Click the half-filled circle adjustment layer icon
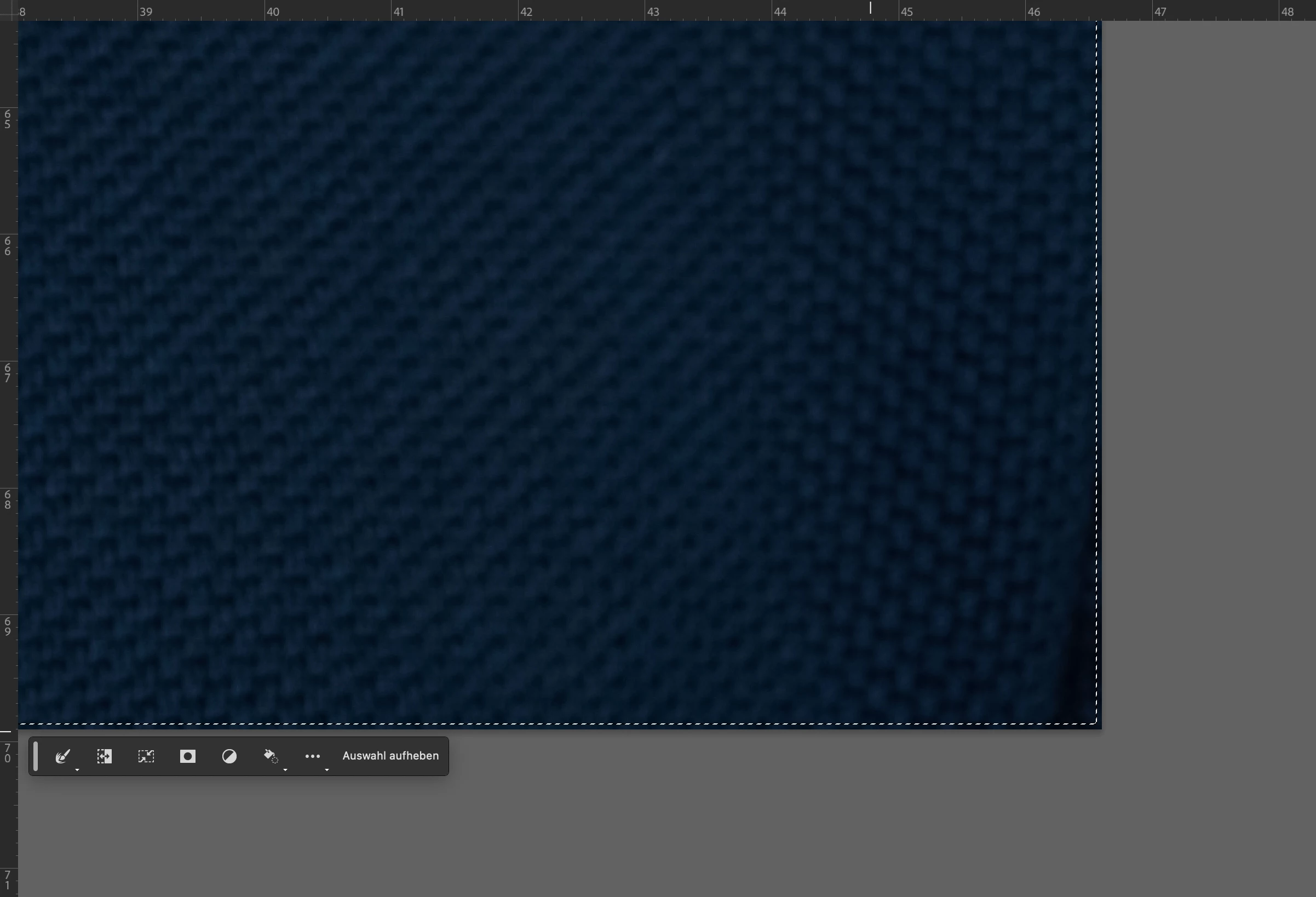 coord(229,756)
